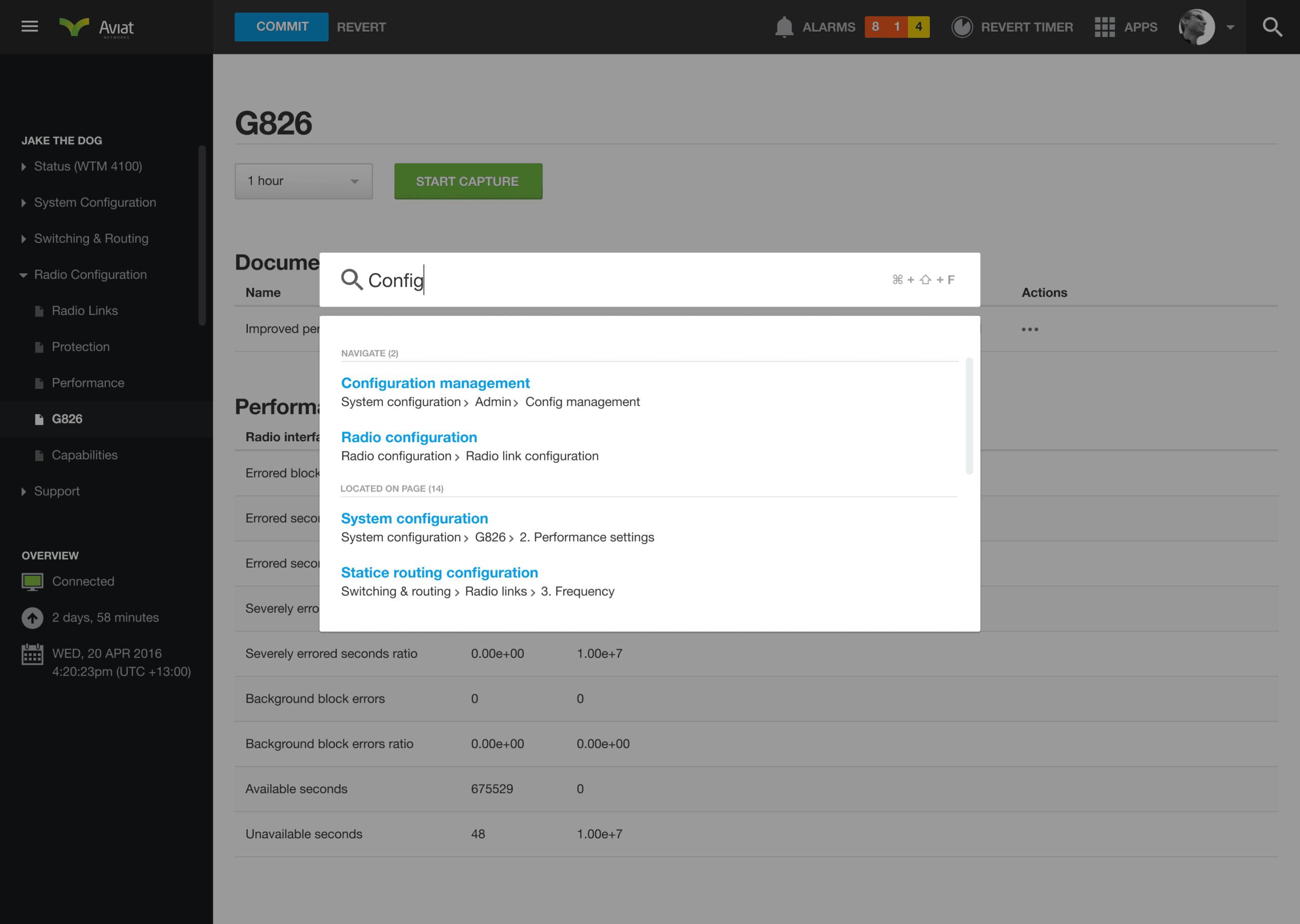
Task: Click the Alarms label
Action: coord(828,27)
